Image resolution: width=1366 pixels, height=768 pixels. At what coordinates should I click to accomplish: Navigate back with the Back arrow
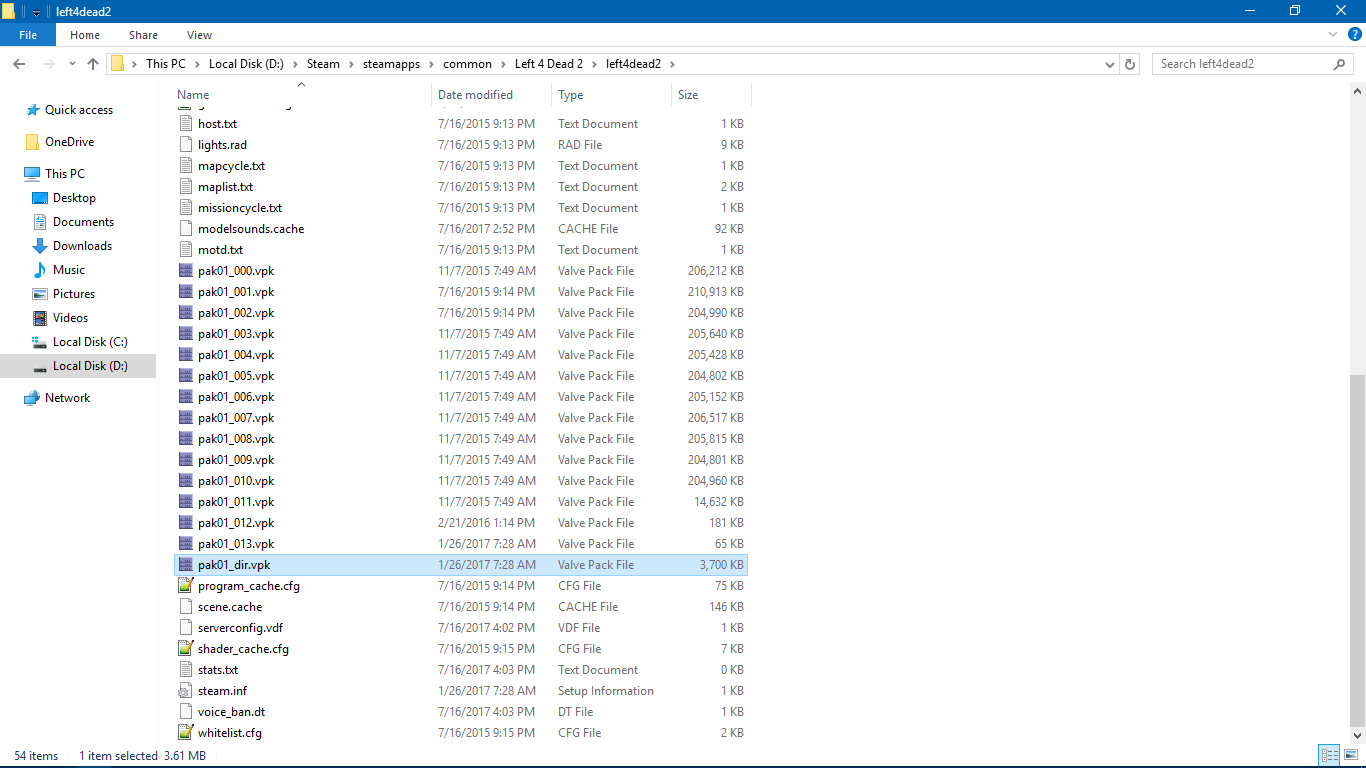click(19, 64)
